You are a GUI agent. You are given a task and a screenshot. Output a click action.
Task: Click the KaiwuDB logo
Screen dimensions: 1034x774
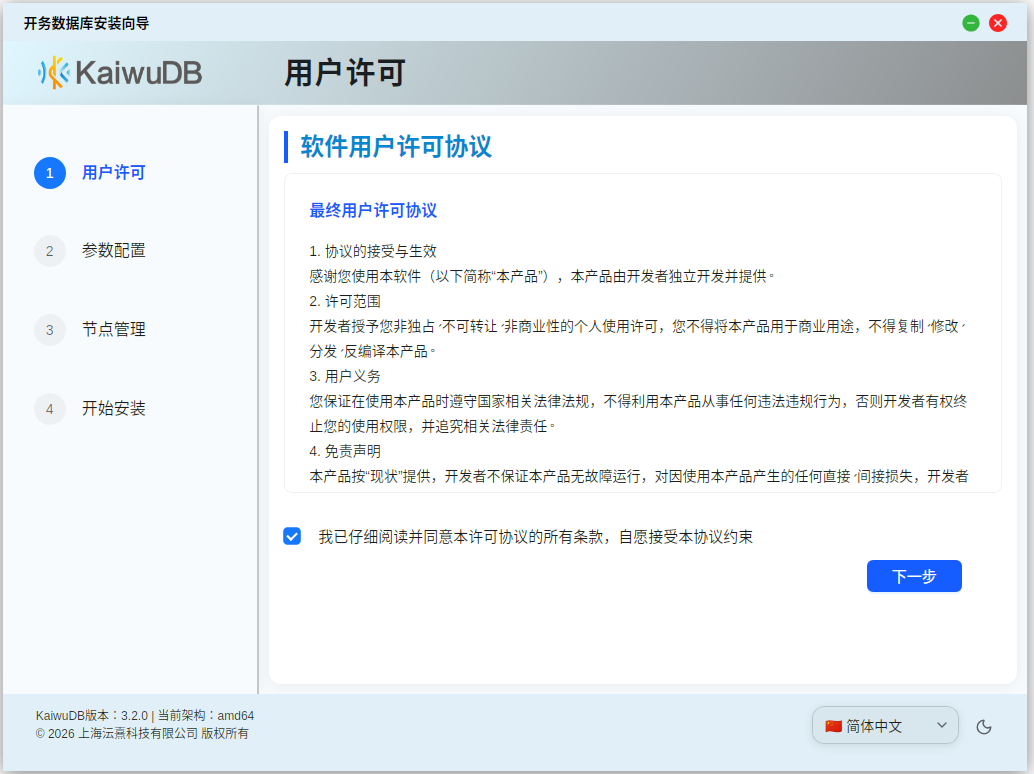120,73
